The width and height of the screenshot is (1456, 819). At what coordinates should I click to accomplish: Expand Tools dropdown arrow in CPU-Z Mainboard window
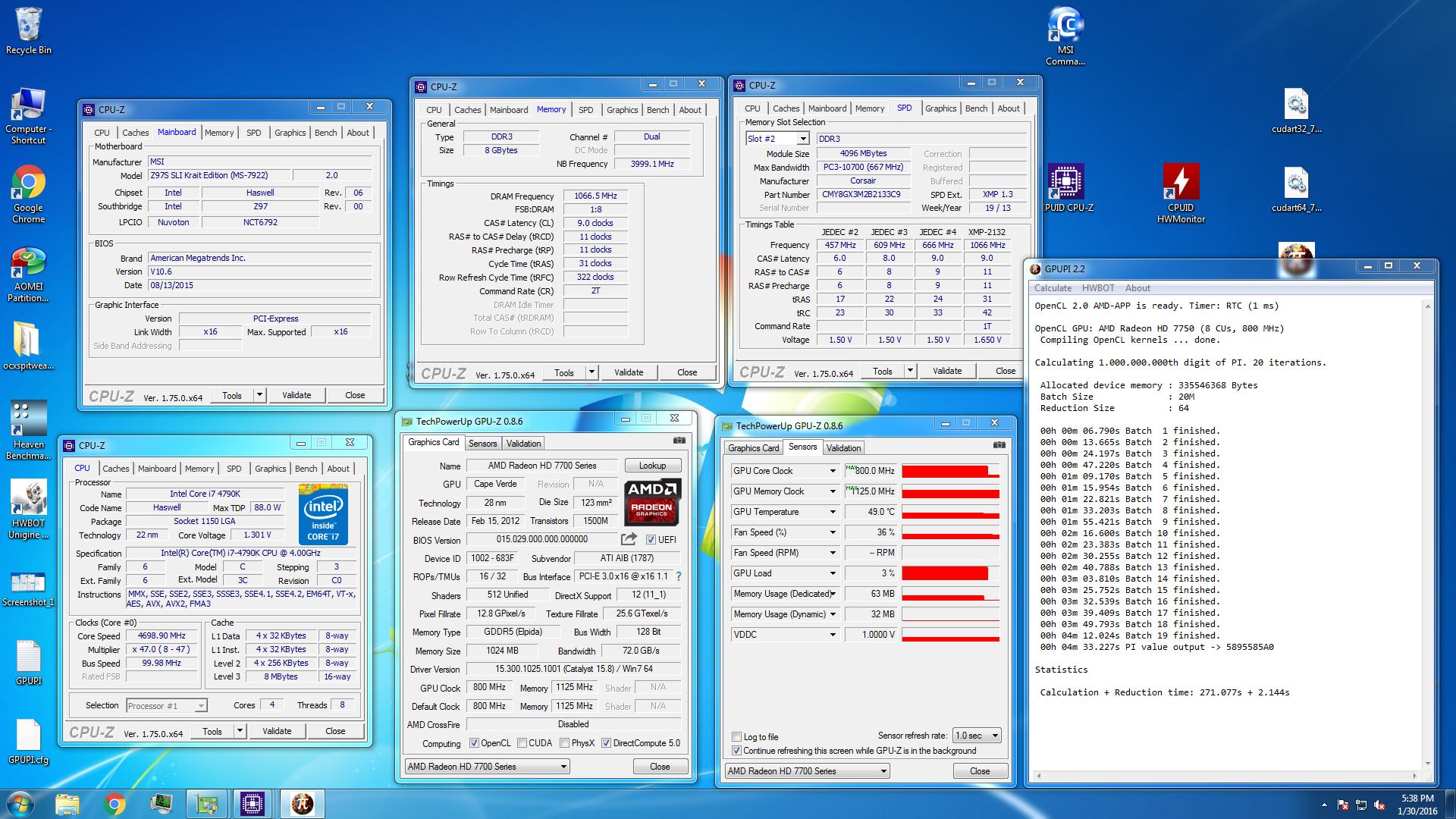259,395
